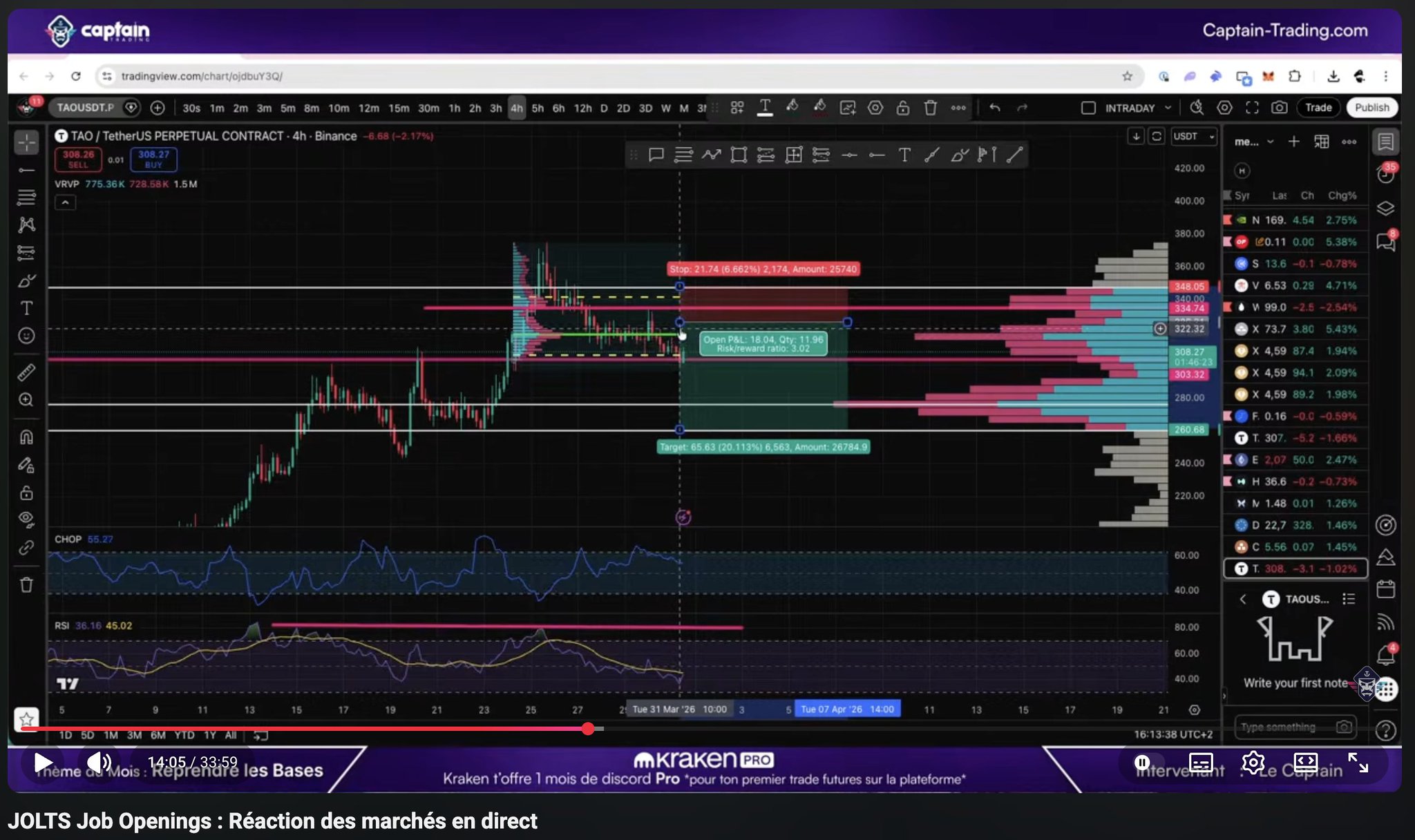Screen dimensions: 1415x840
Task: Click the TAOUSDT.P symbol search box
Action: tap(85, 108)
